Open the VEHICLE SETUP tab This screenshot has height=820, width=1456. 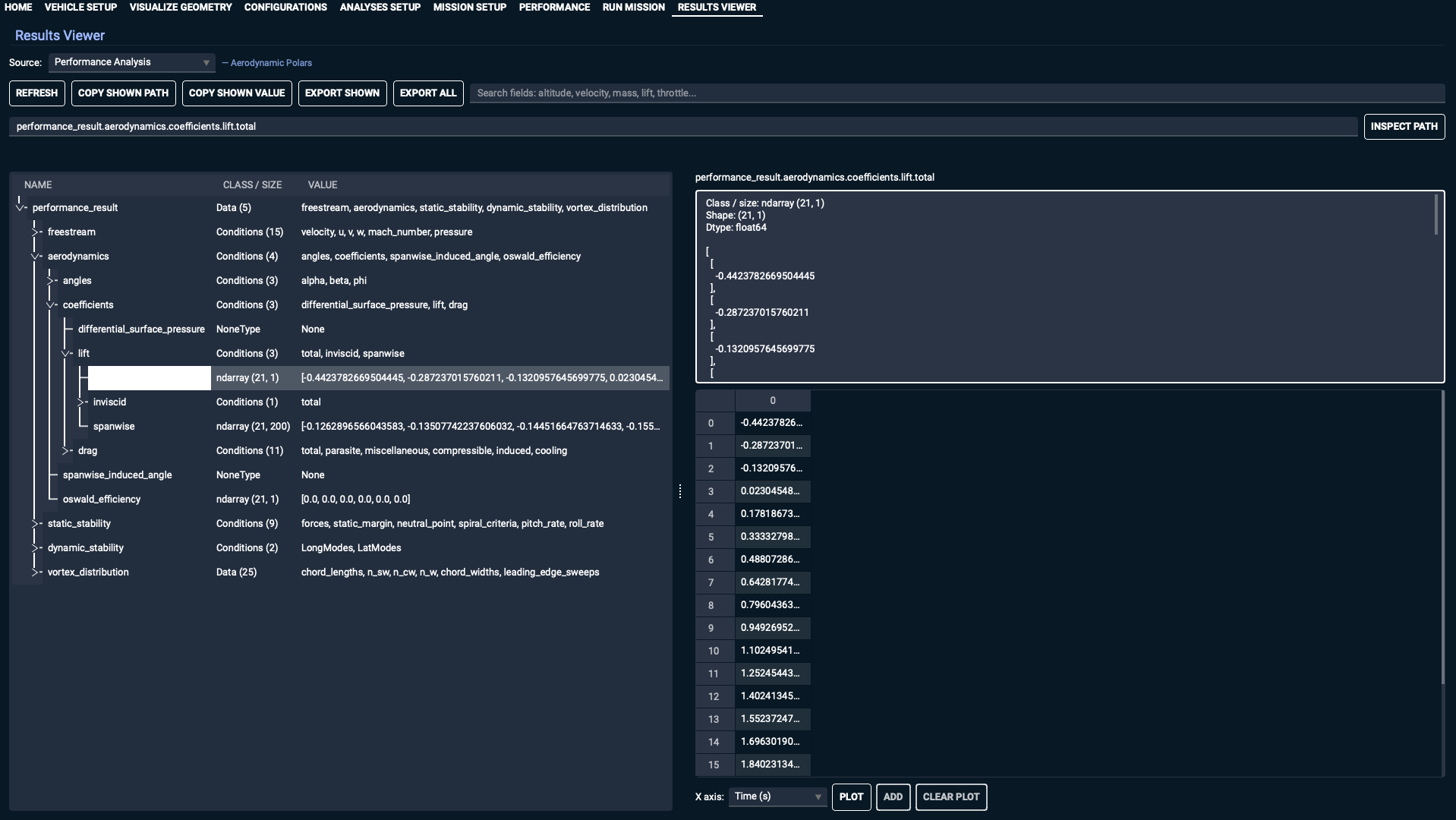tap(80, 7)
